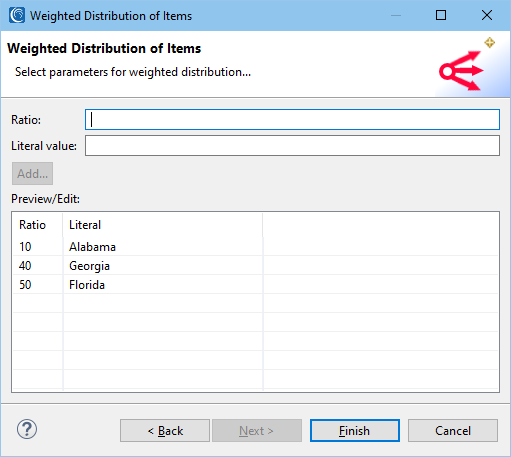511x457 pixels.
Task: Click the ratio value 40 cell
Action: (25, 266)
